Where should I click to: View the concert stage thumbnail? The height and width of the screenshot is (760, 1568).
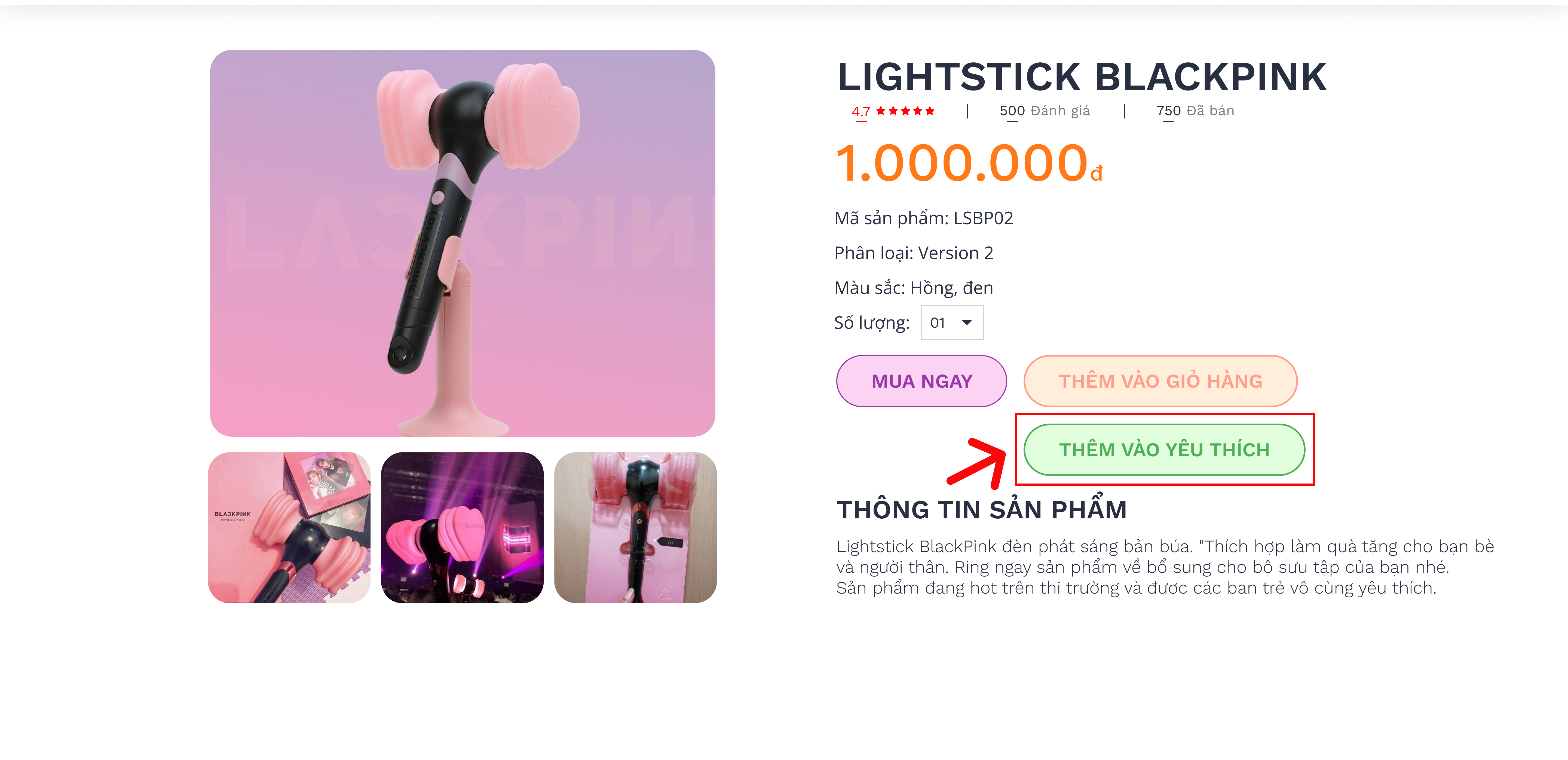[x=462, y=527]
